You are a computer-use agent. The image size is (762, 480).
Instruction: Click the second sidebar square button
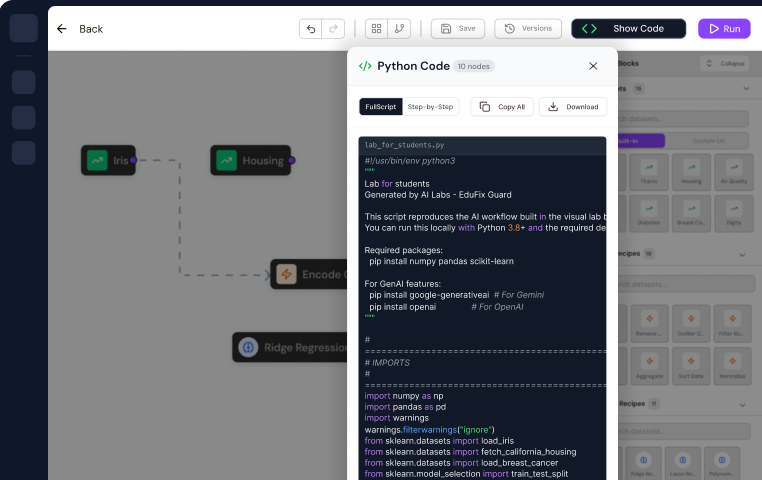tap(23, 118)
